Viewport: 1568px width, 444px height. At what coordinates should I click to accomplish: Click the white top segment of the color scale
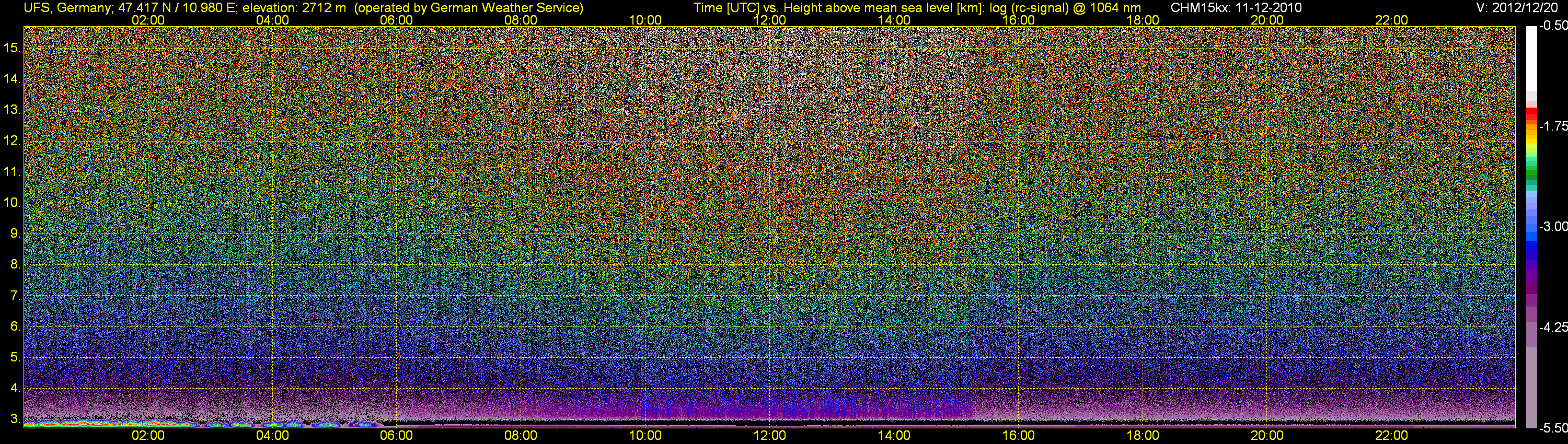[x=1531, y=59]
